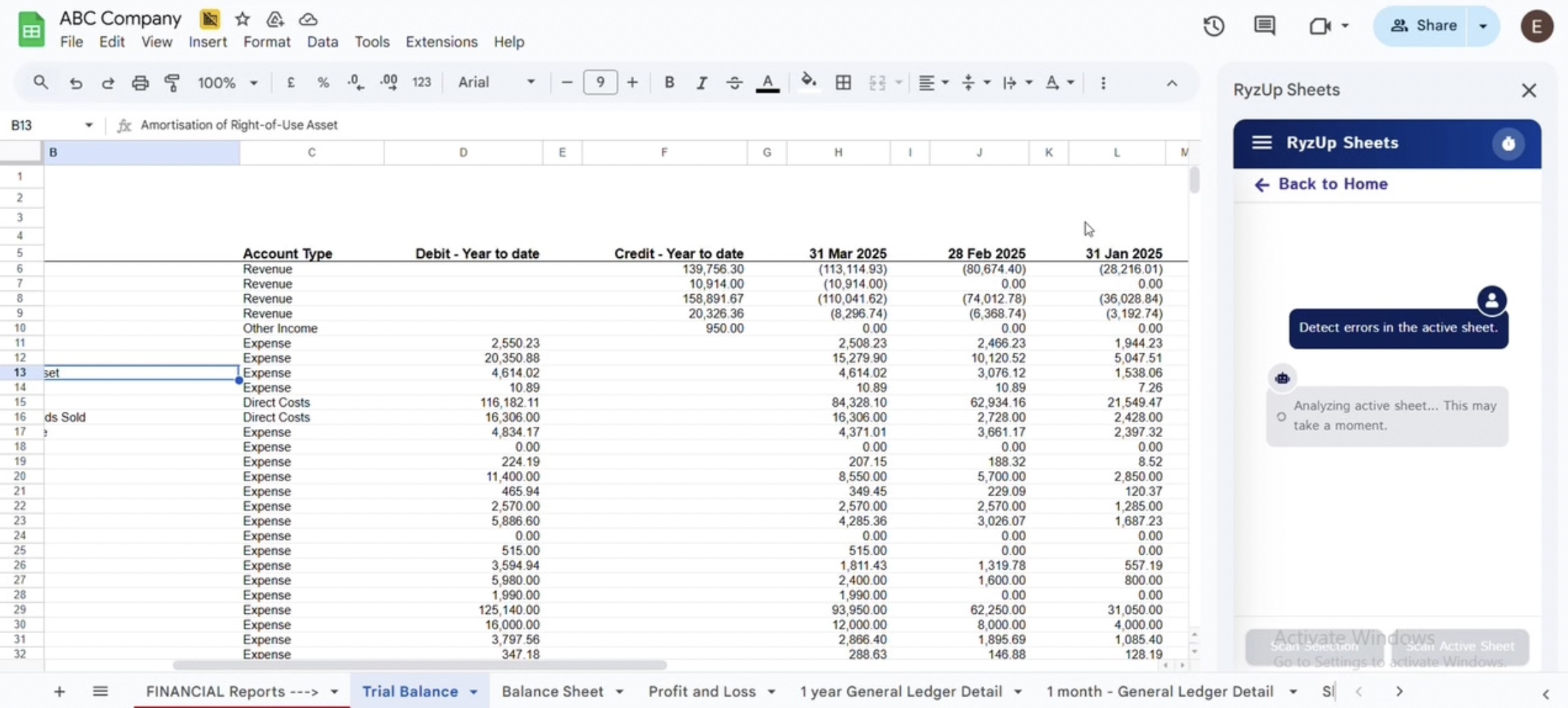Edit the font size field

[x=600, y=82]
